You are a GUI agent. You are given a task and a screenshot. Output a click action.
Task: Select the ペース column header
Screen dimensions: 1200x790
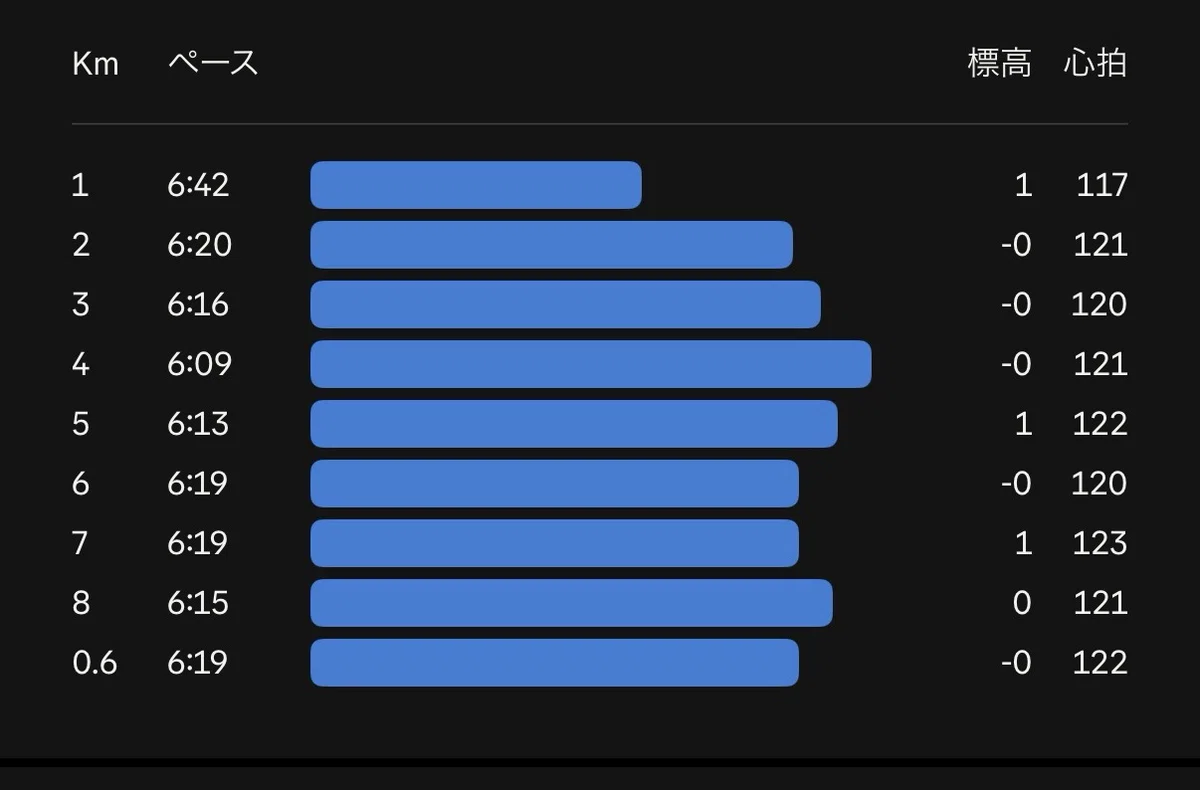[213, 64]
